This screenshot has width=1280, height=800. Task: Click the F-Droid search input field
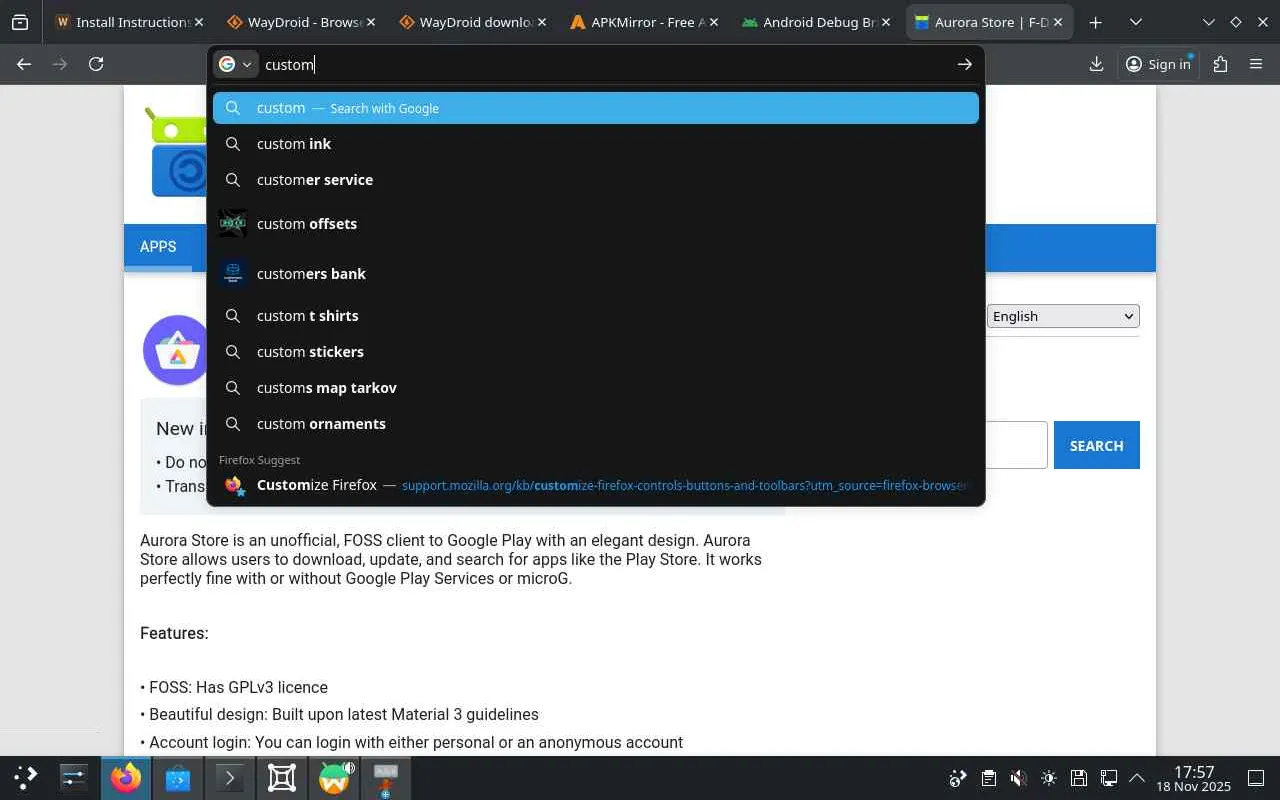tap(1016, 445)
